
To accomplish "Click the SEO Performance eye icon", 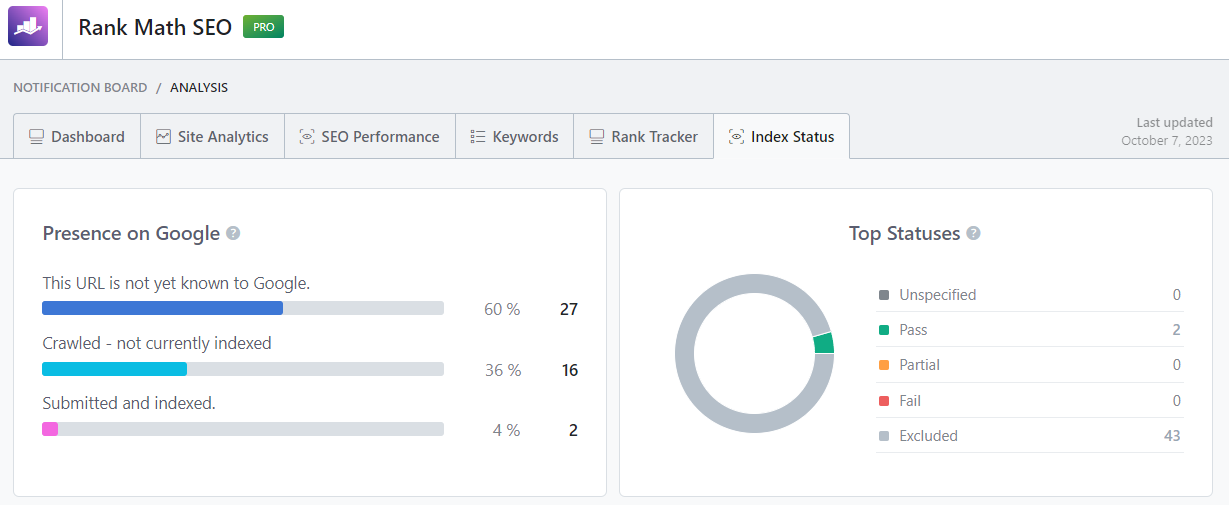I will coord(307,137).
